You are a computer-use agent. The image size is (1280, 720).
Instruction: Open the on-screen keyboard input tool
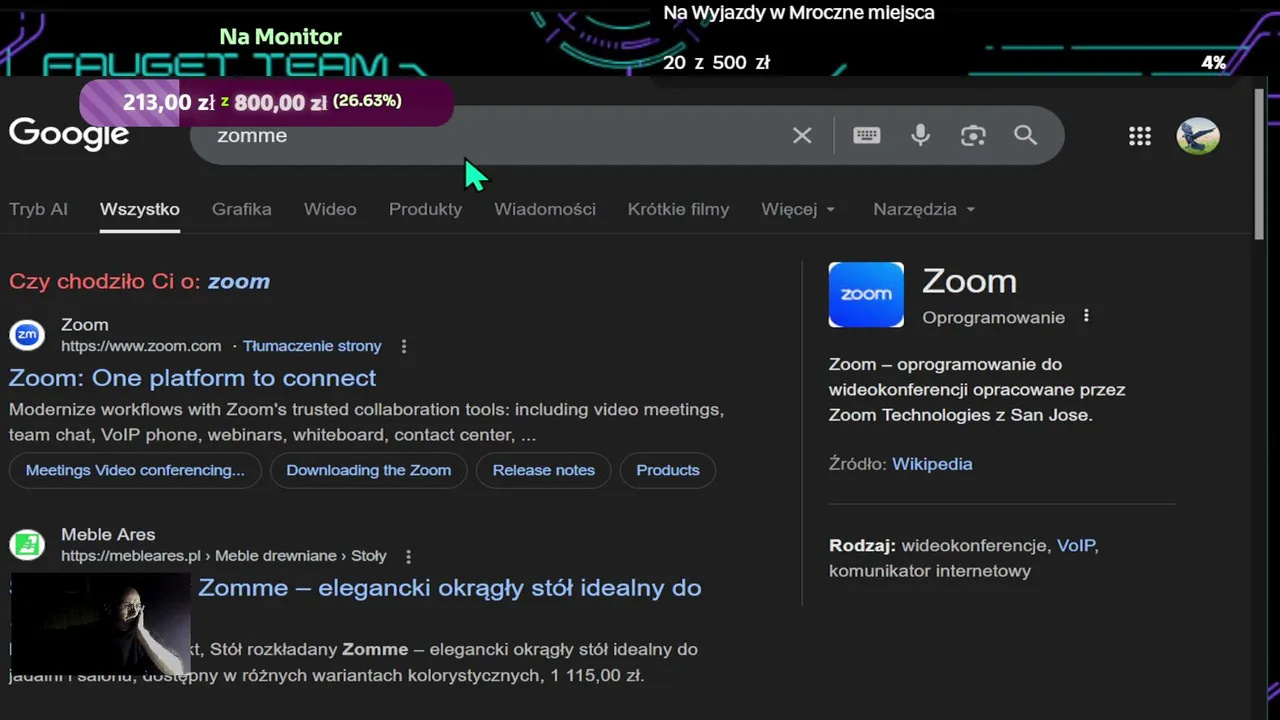(867, 135)
